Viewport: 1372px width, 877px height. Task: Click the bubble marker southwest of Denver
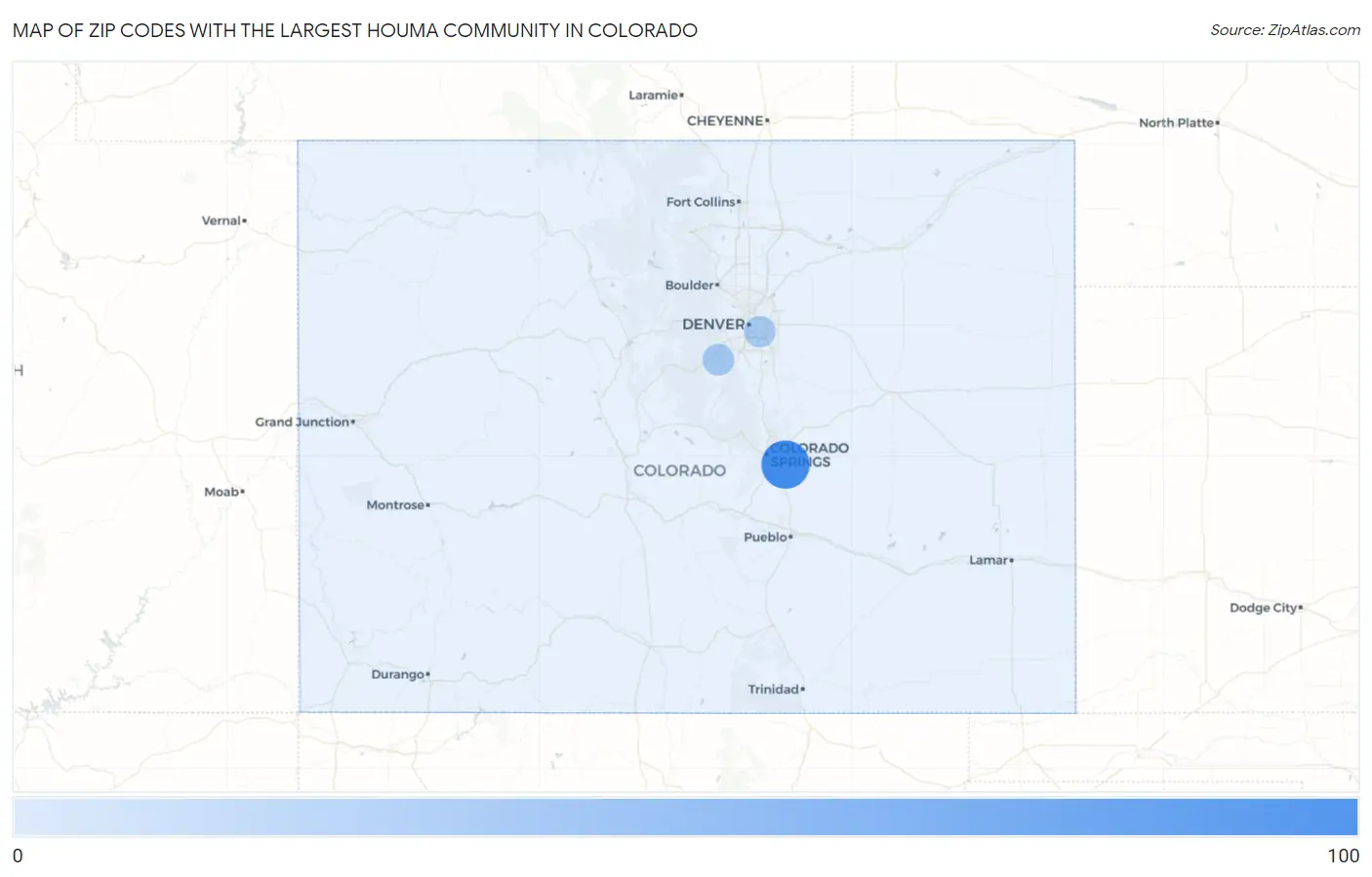718,360
